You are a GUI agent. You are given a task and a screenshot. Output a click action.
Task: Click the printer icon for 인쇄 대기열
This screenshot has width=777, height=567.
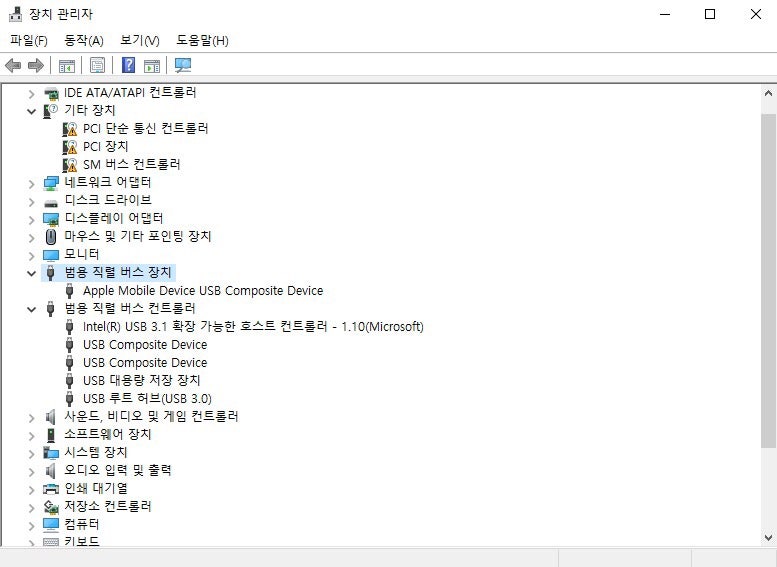[x=51, y=489]
